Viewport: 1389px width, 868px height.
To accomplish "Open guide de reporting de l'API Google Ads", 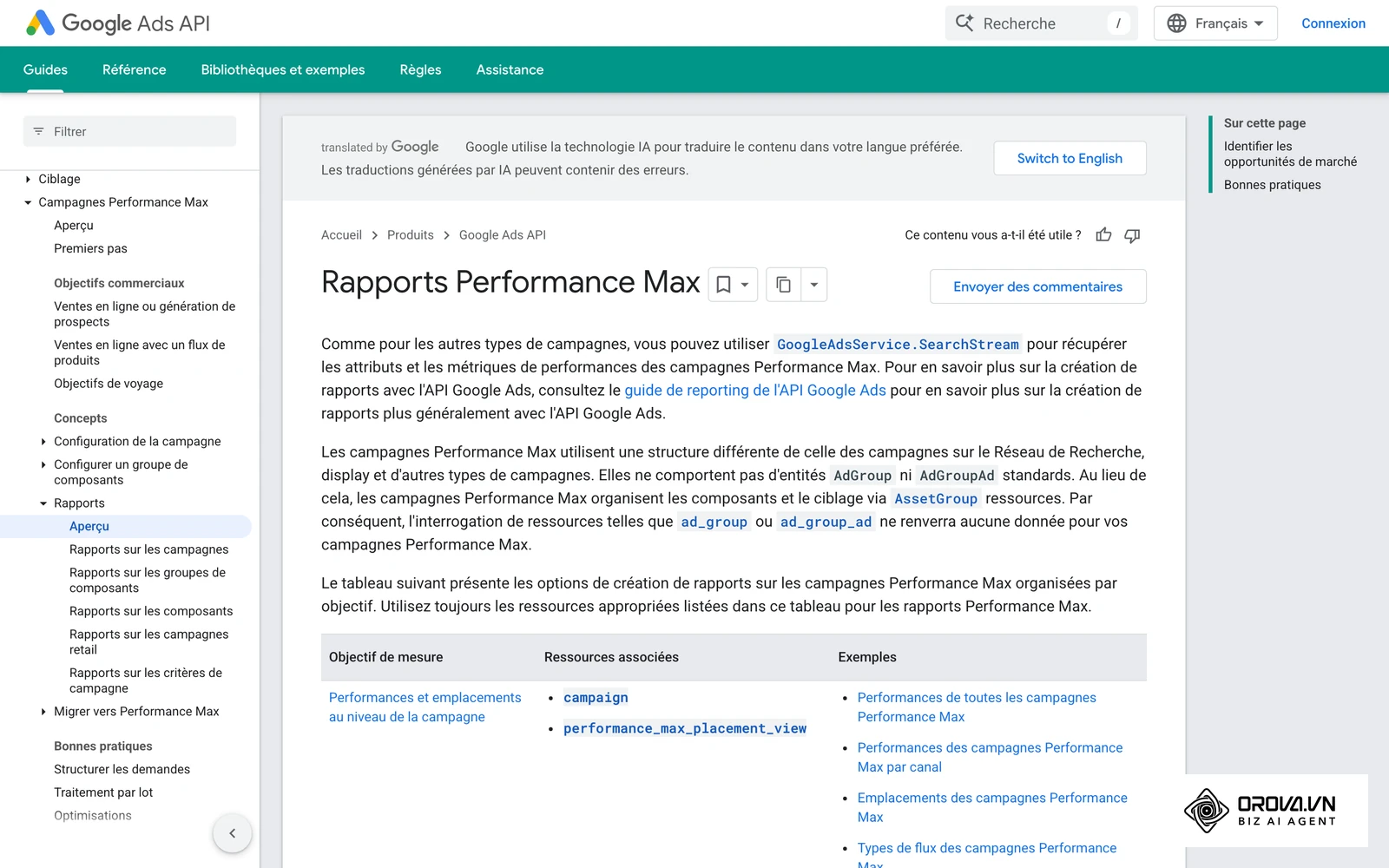I will pos(755,391).
